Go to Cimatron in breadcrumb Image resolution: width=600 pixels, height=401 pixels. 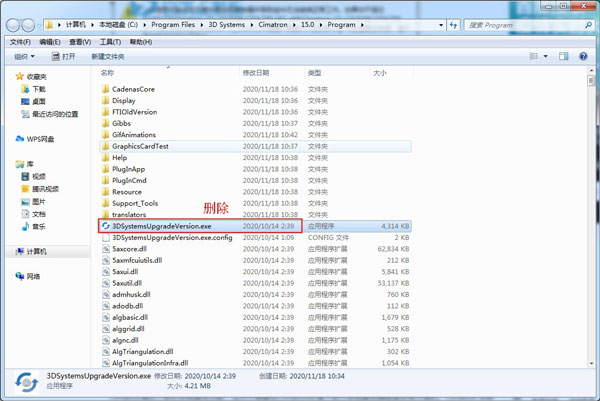pos(273,25)
